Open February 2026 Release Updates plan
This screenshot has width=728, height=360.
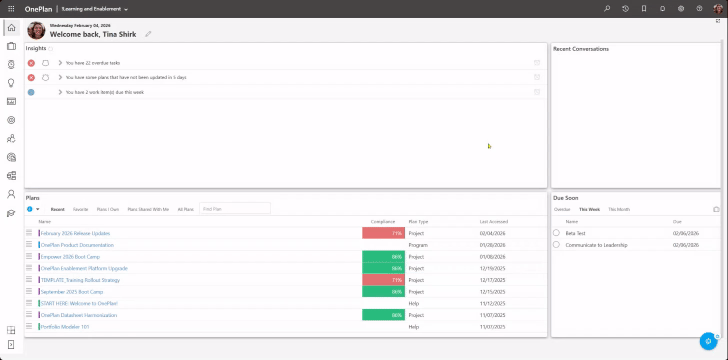pos(75,233)
